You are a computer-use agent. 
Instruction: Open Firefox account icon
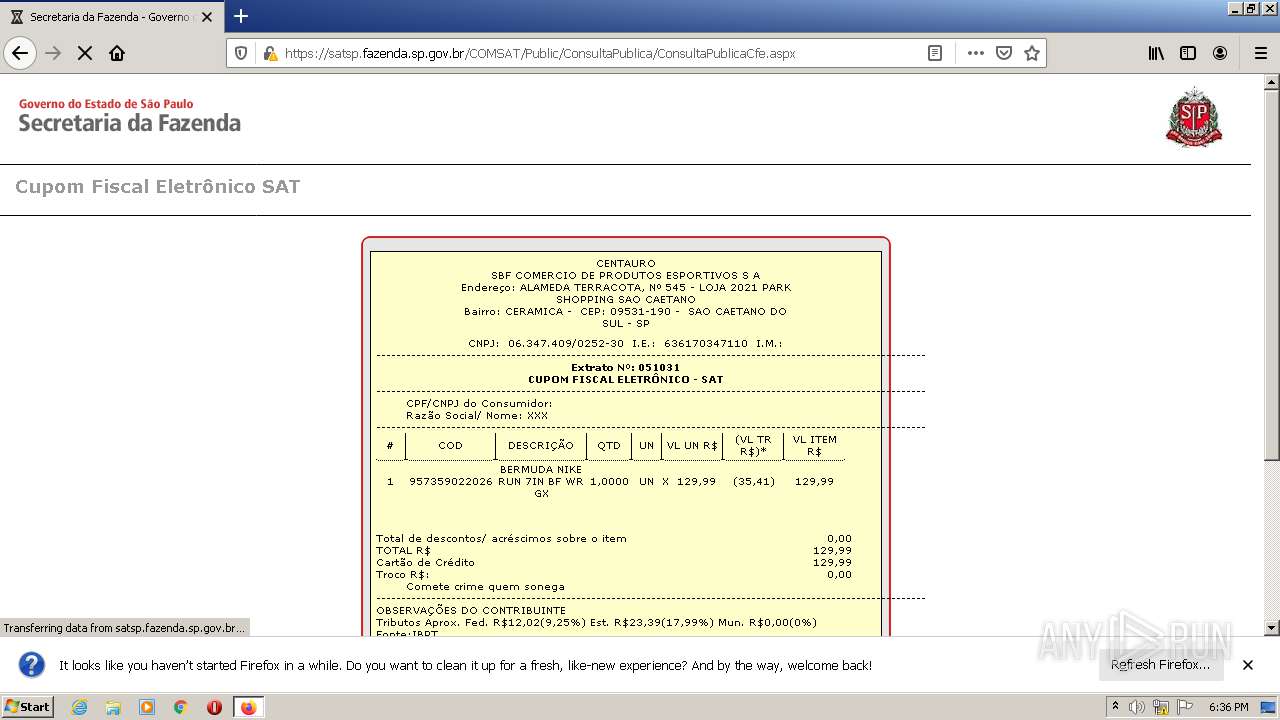(x=1220, y=53)
